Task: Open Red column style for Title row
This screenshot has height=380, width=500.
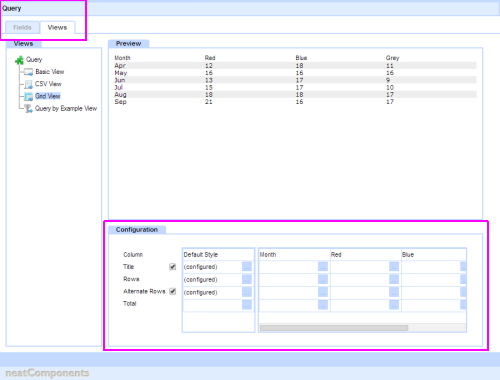Action: click(x=394, y=267)
